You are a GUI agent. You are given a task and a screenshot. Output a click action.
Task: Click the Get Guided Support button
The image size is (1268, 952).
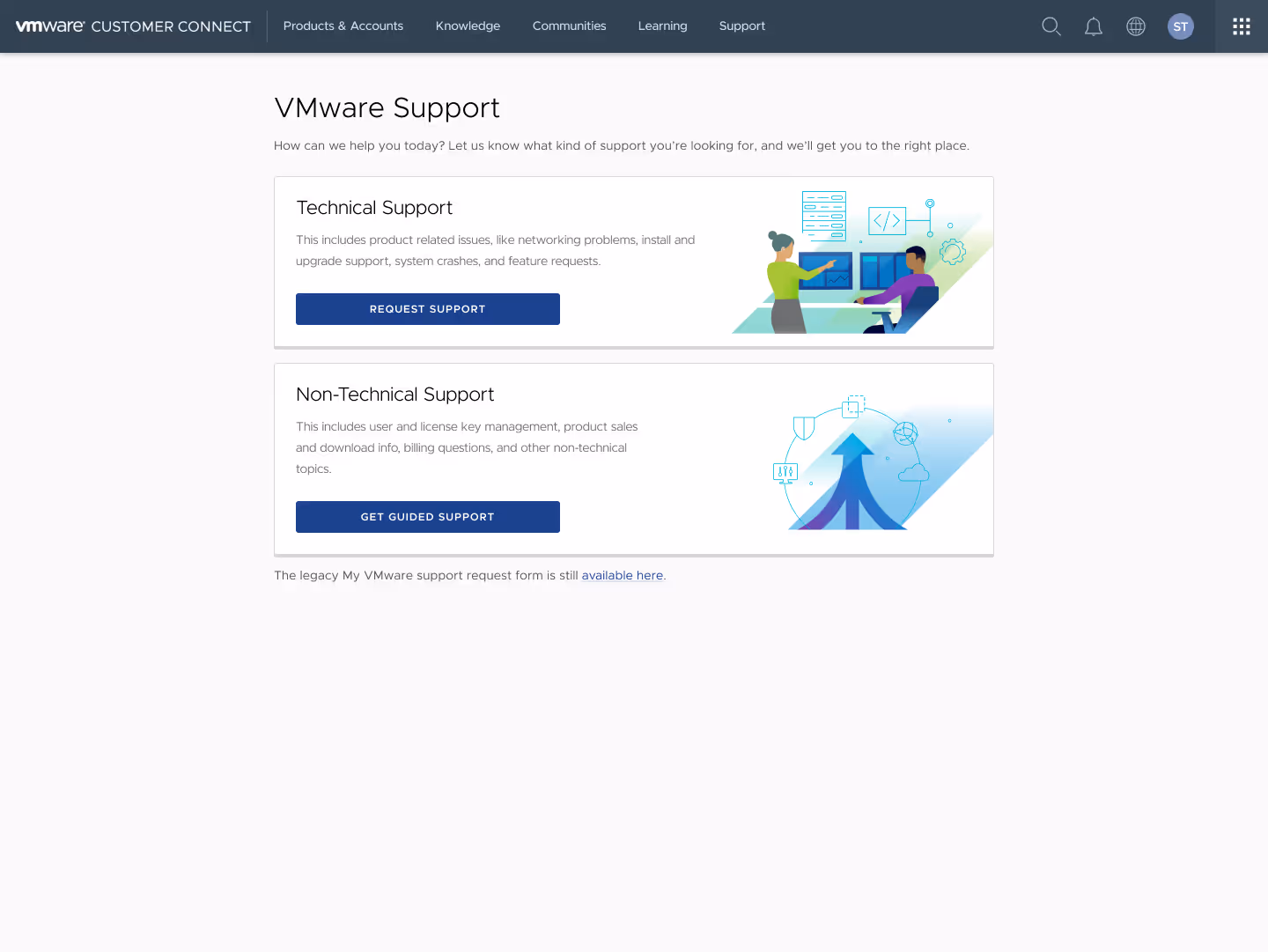tap(428, 517)
